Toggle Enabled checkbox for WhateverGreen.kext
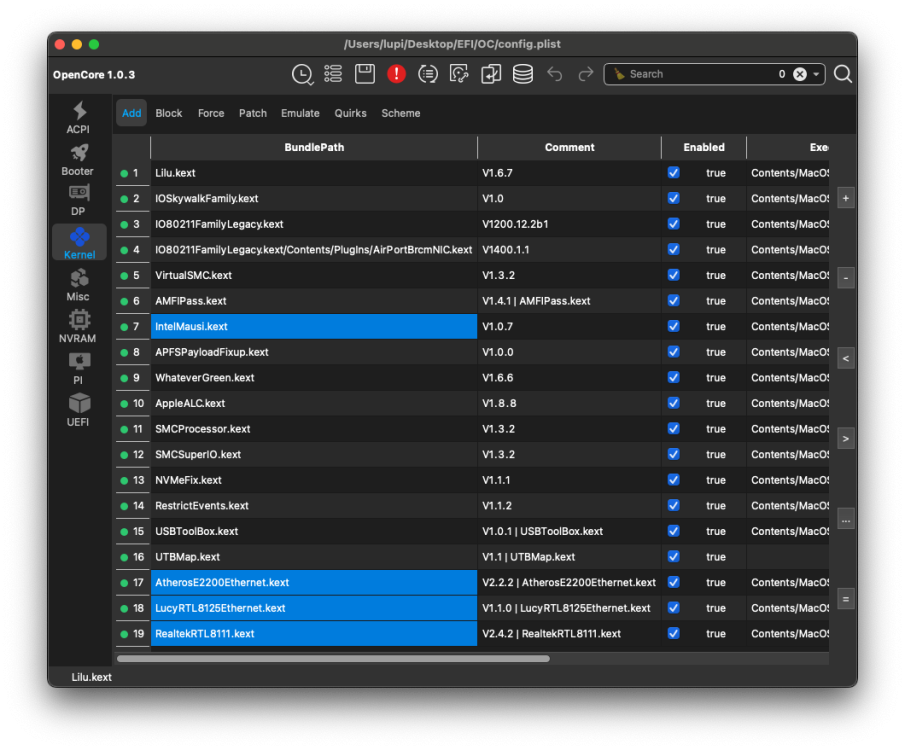The image size is (905, 750). (674, 378)
